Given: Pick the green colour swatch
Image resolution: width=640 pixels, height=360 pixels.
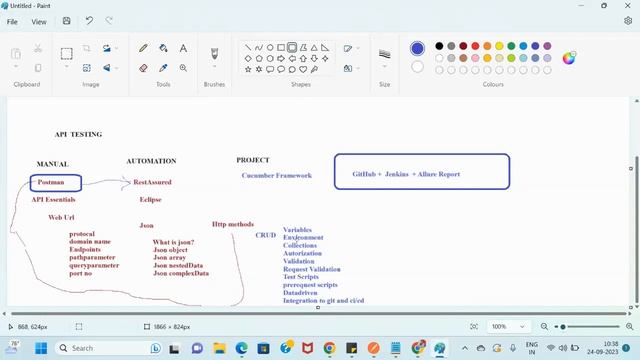Looking at the screenshot, I should pos(511,46).
